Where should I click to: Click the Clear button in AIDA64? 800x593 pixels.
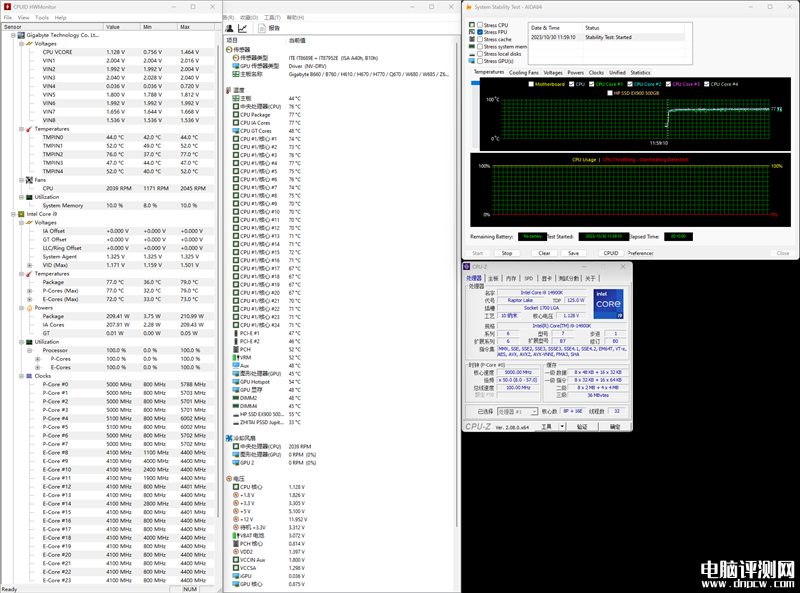coord(544,253)
